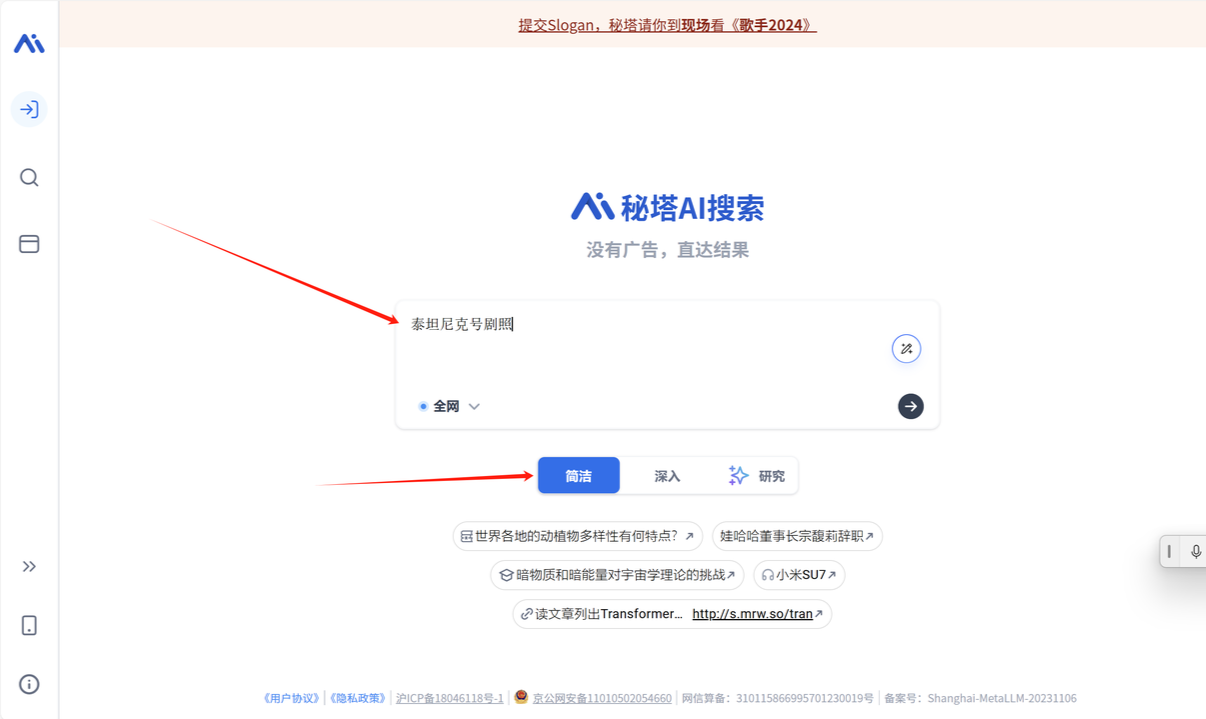Click the sparkle icon on the 研究 tab
The height and width of the screenshot is (719, 1206).
coord(738,475)
